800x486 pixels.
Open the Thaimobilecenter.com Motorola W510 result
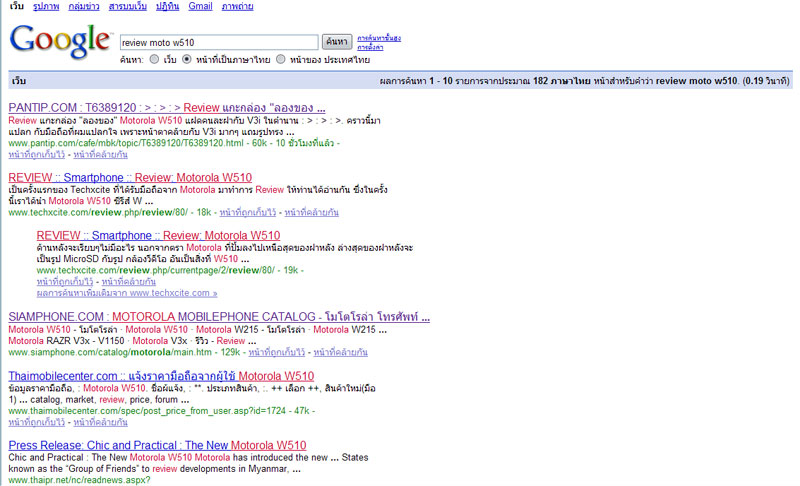tap(161, 376)
